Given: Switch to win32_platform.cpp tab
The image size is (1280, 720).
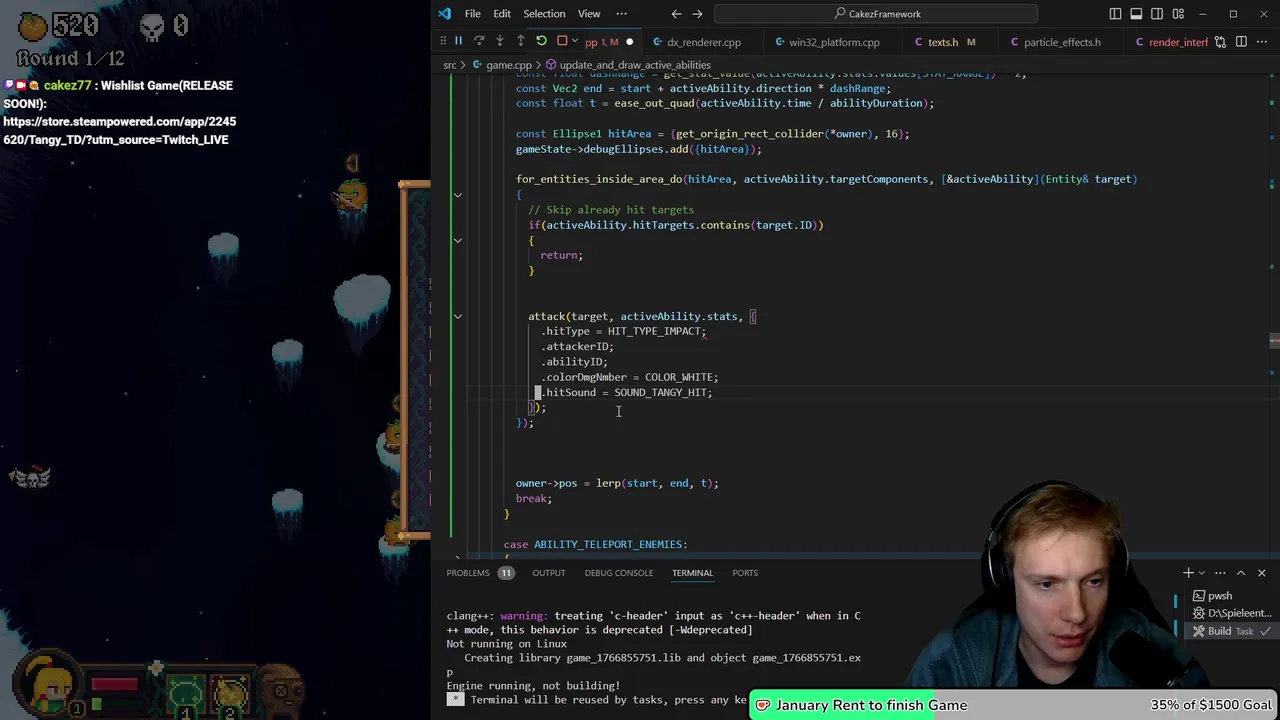Looking at the screenshot, I should pos(834,42).
